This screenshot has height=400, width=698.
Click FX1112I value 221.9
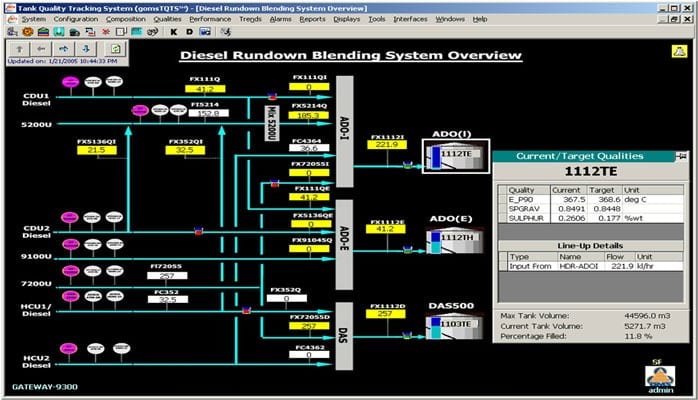(x=387, y=144)
